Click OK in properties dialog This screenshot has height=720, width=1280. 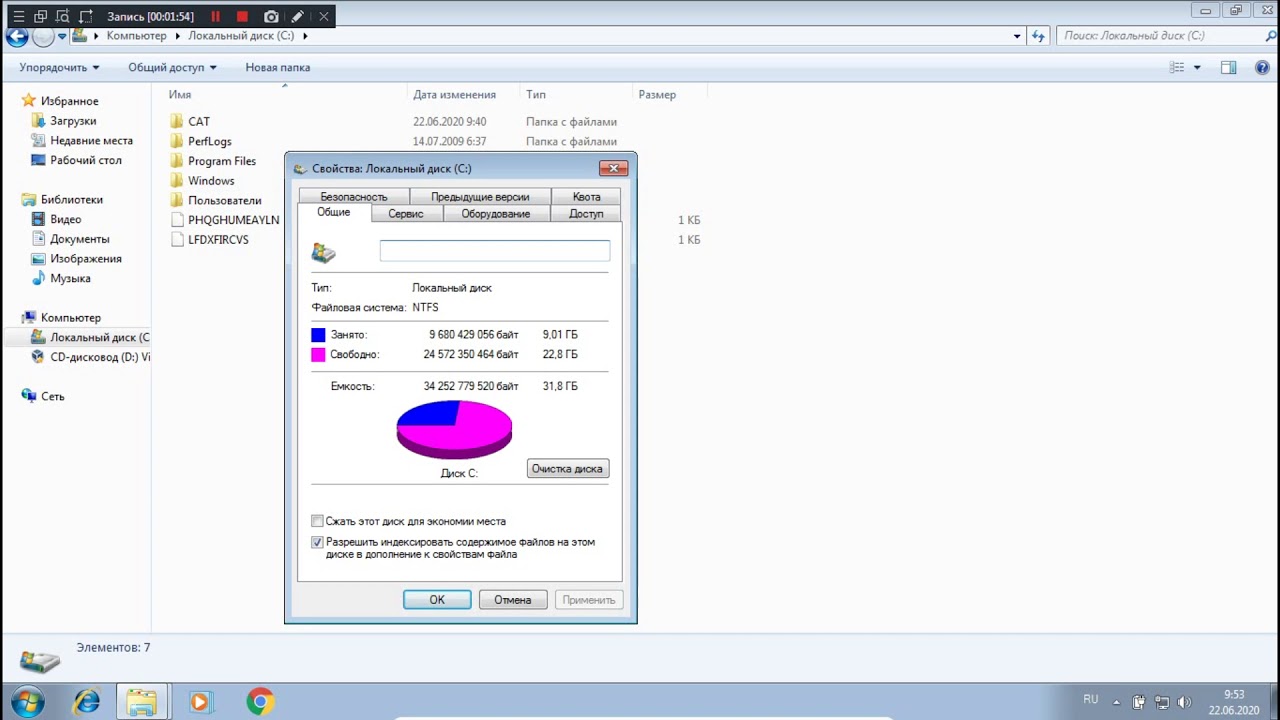[437, 600]
